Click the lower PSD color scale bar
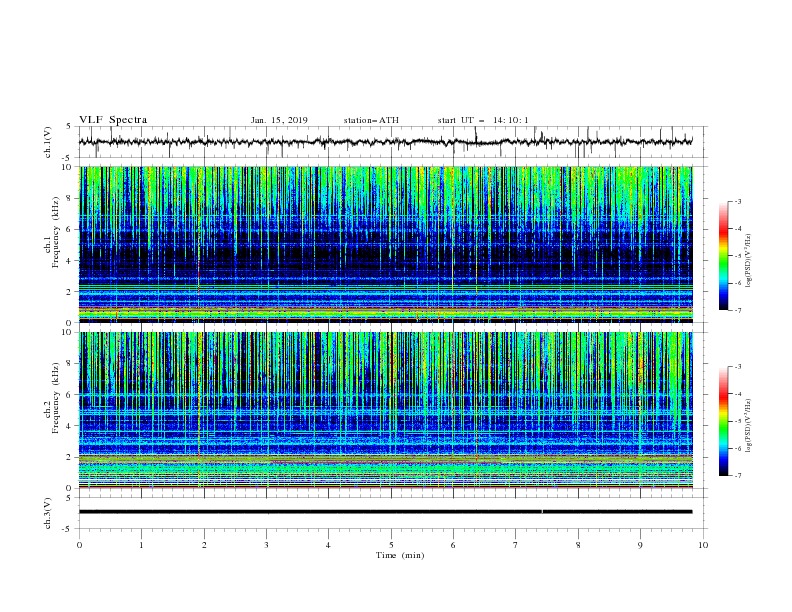 point(723,421)
